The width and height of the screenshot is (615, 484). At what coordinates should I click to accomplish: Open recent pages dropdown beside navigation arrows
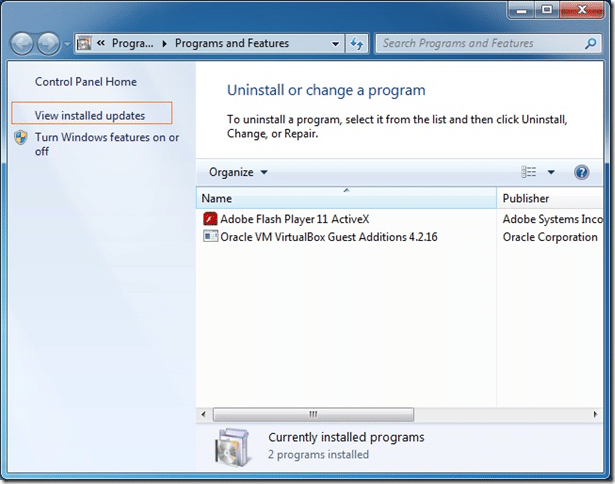click(x=67, y=44)
